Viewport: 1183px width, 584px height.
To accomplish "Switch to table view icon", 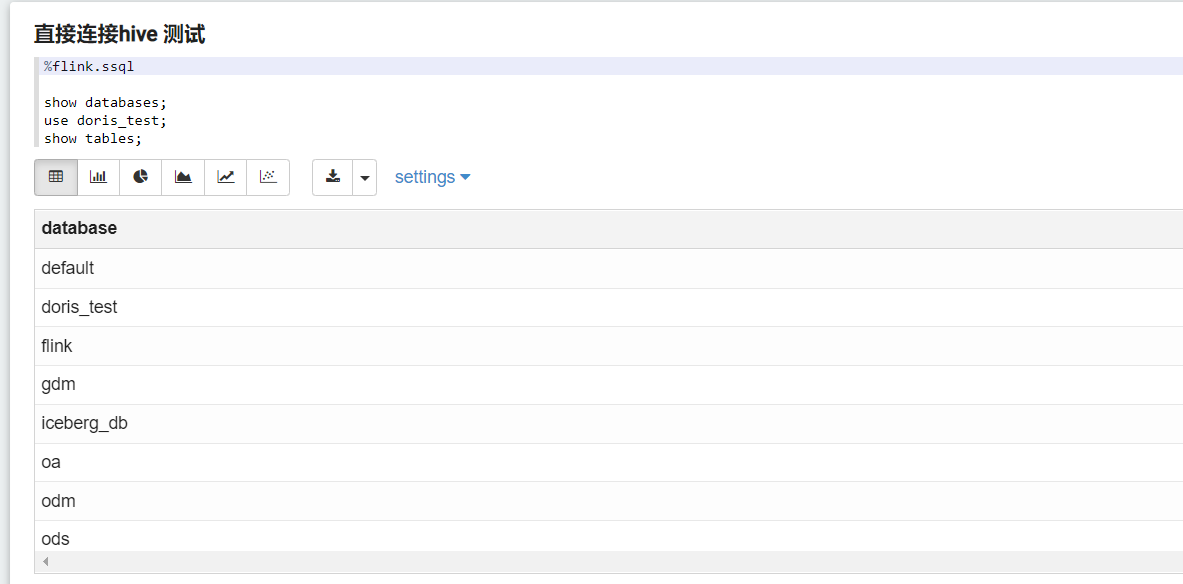I will (56, 177).
